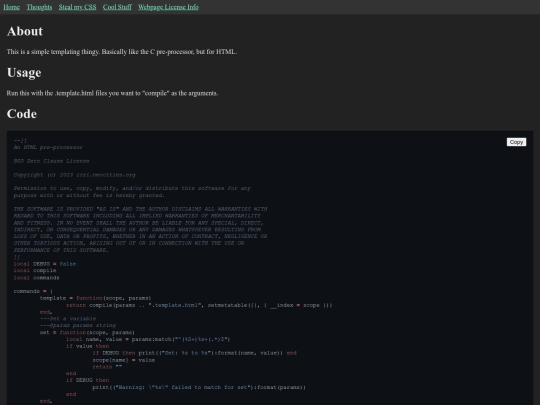Click the 'simple templating thingy' description sentence
540x405 pixels.
click(122, 52)
